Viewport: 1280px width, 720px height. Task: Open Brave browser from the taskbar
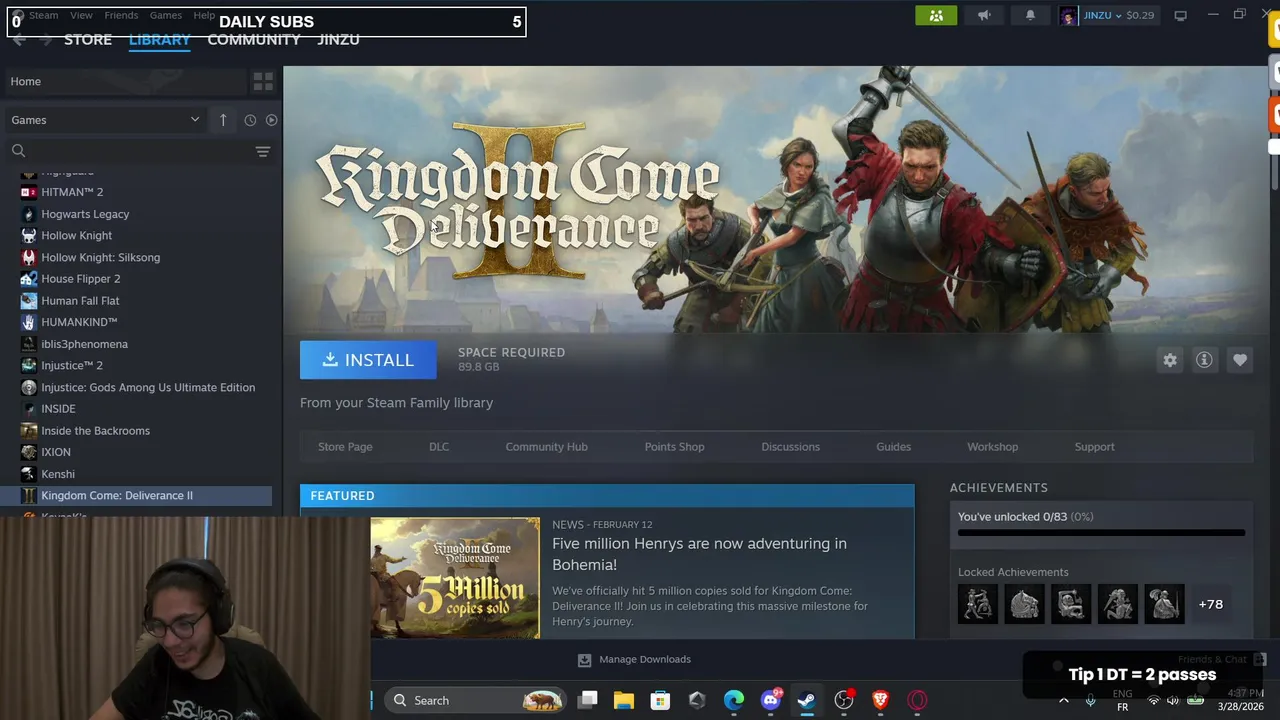(880, 700)
